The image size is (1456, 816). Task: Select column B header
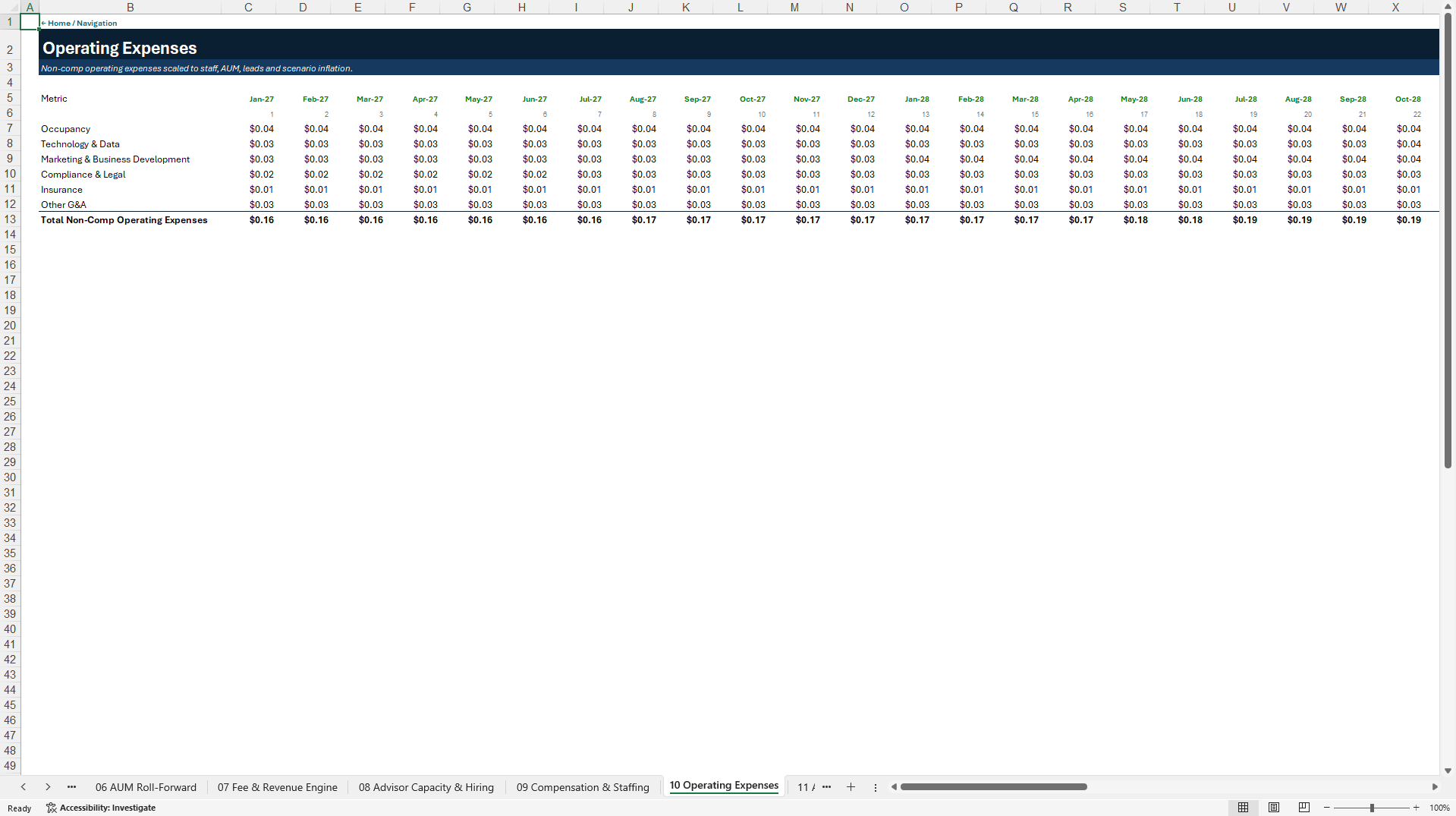pyautogui.click(x=130, y=7)
